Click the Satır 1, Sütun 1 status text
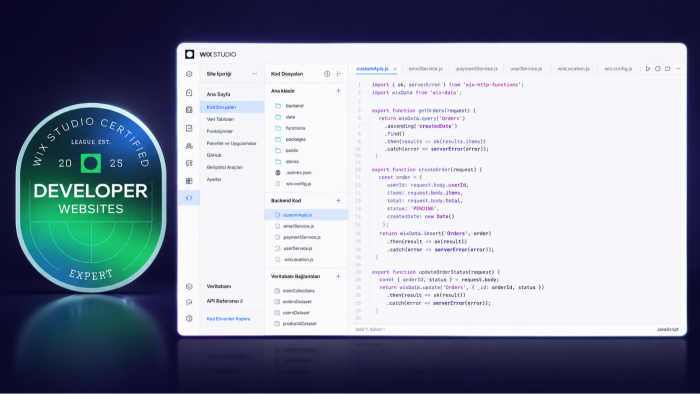700x394 pixels. click(x=370, y=329)
